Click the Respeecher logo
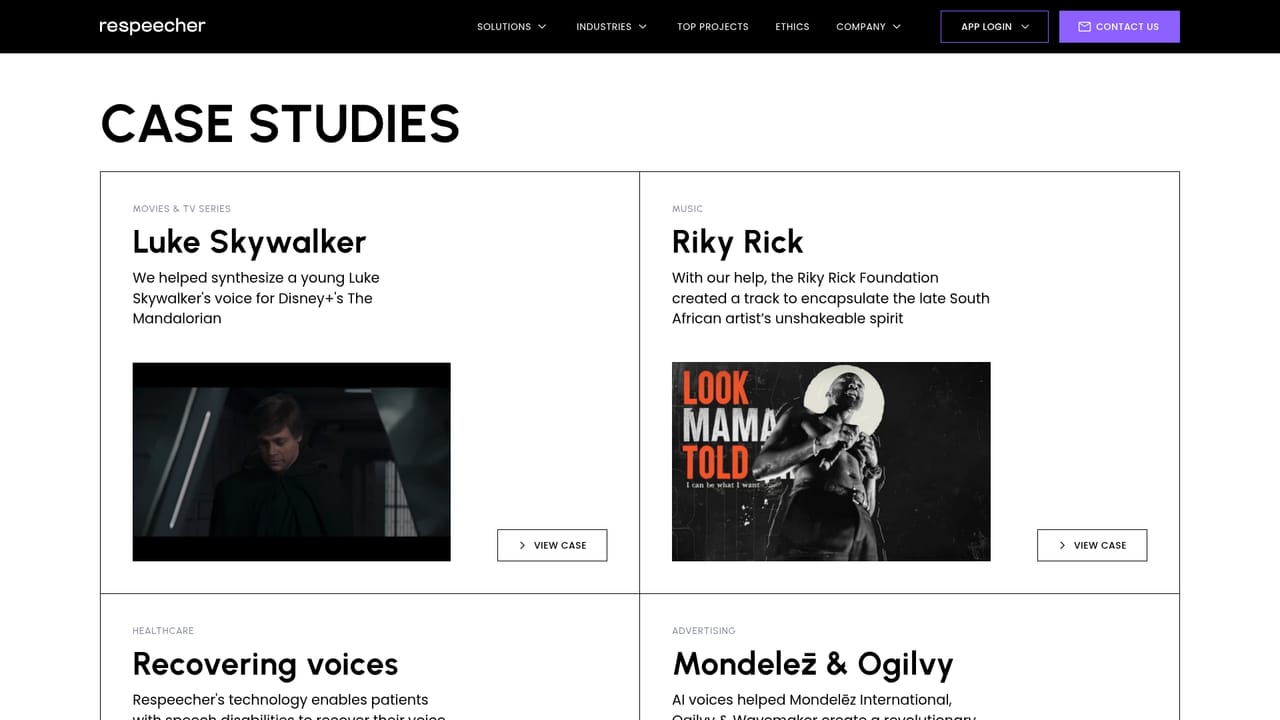 coord(152,26)
